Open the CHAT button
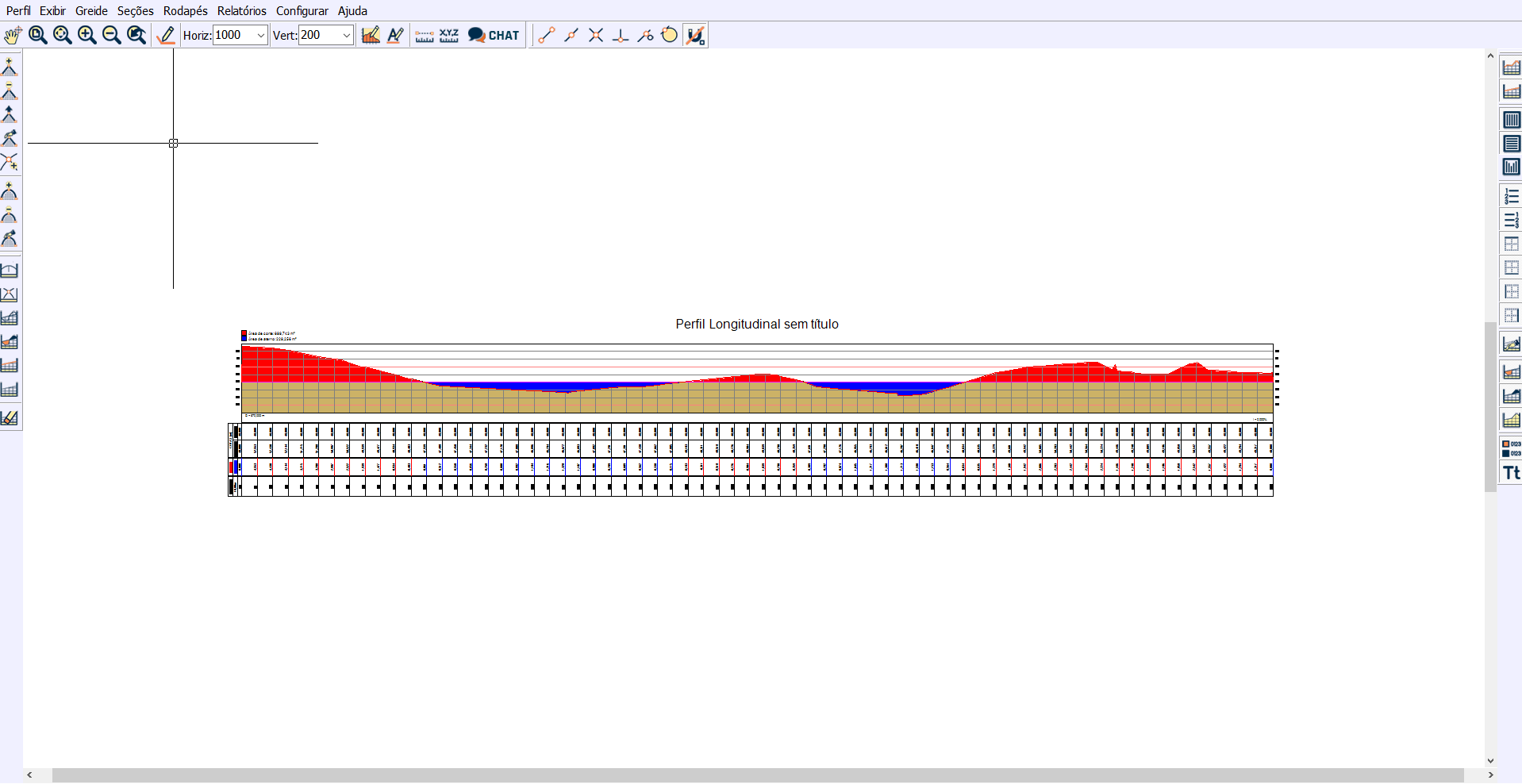This screenshot has height=784, width=1522. point(494,35)
